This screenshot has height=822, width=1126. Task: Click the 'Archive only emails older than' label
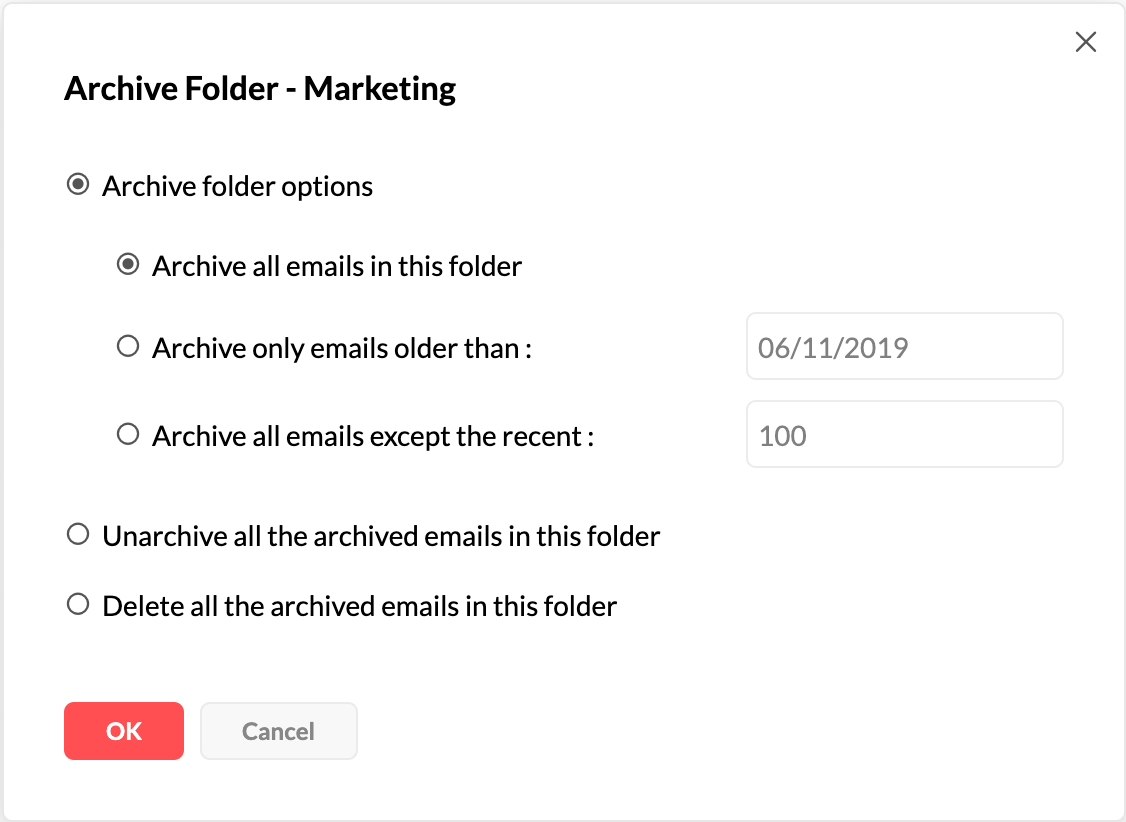[x=341, y=348]
